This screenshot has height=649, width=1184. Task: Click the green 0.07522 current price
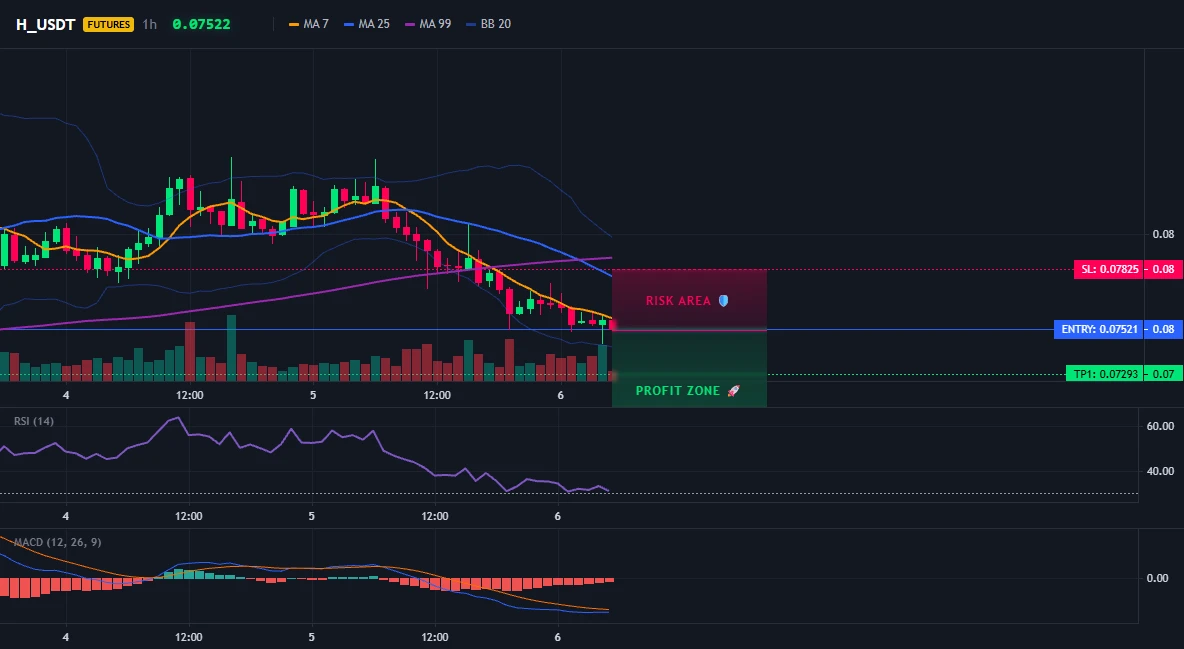[x=201, y=24]
